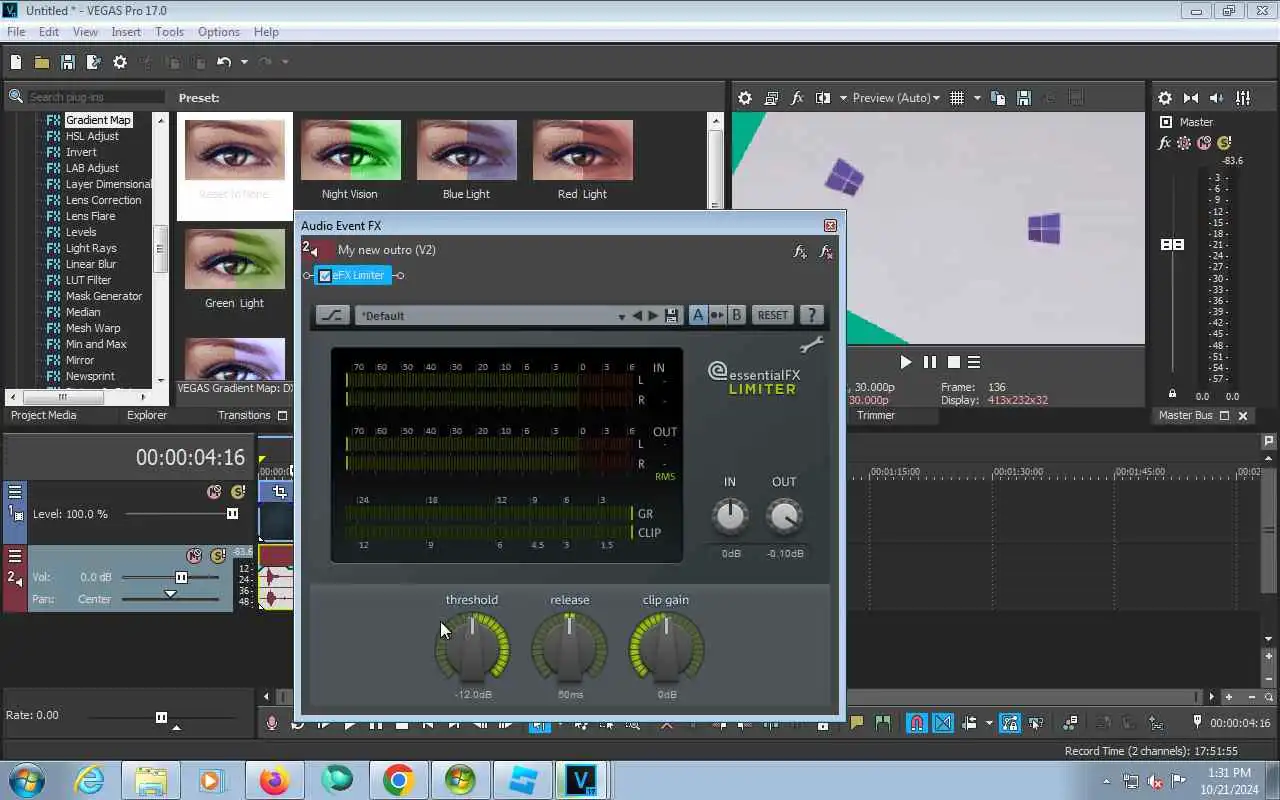Toggle the eFX Limiter enable checkbox
1280x800 pixels.
324,276
